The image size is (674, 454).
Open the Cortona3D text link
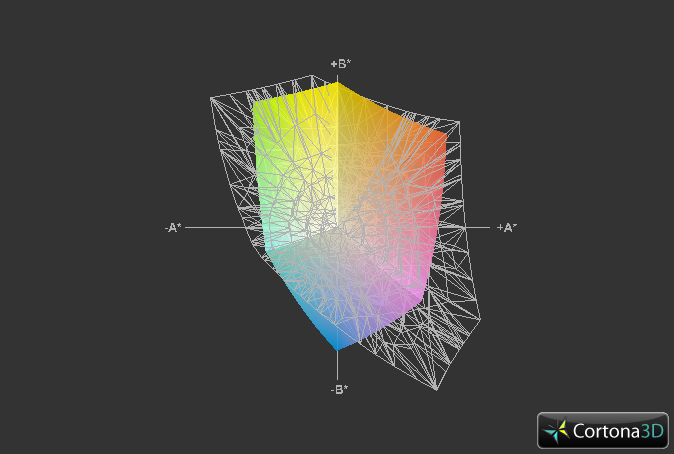coord(616,431)
